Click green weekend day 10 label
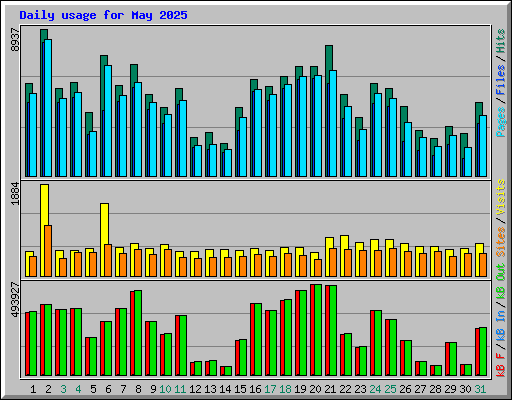 165,389
